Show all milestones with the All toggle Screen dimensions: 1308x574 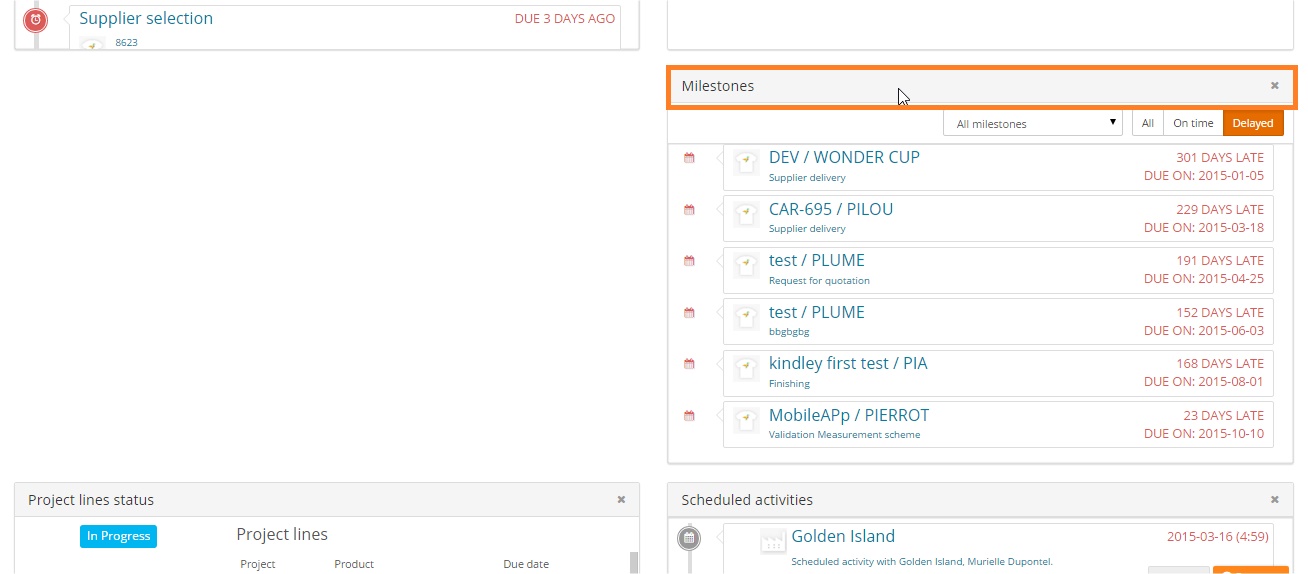pos(1147,123)
